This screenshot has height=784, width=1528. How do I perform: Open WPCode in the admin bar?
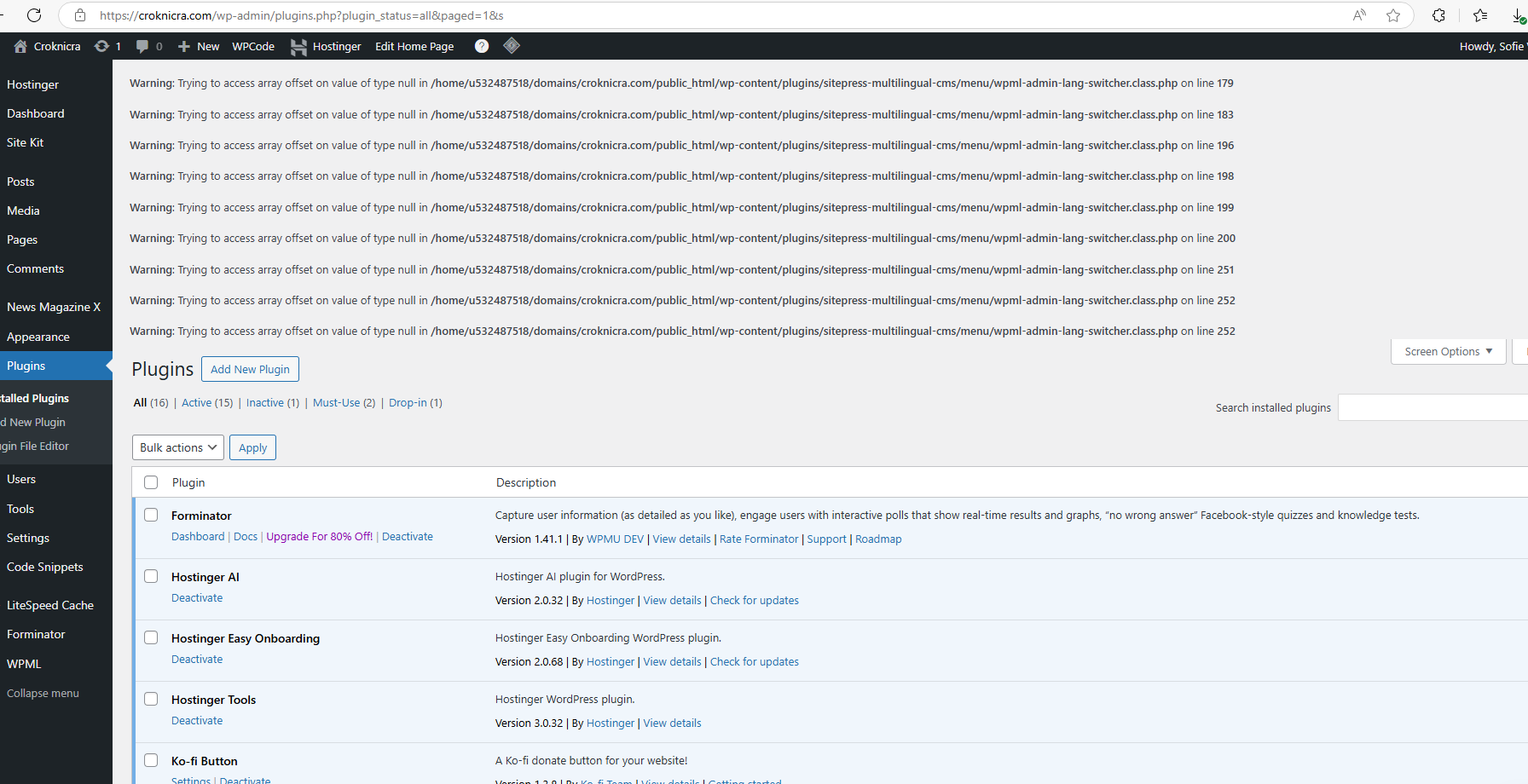coord(253,46)
